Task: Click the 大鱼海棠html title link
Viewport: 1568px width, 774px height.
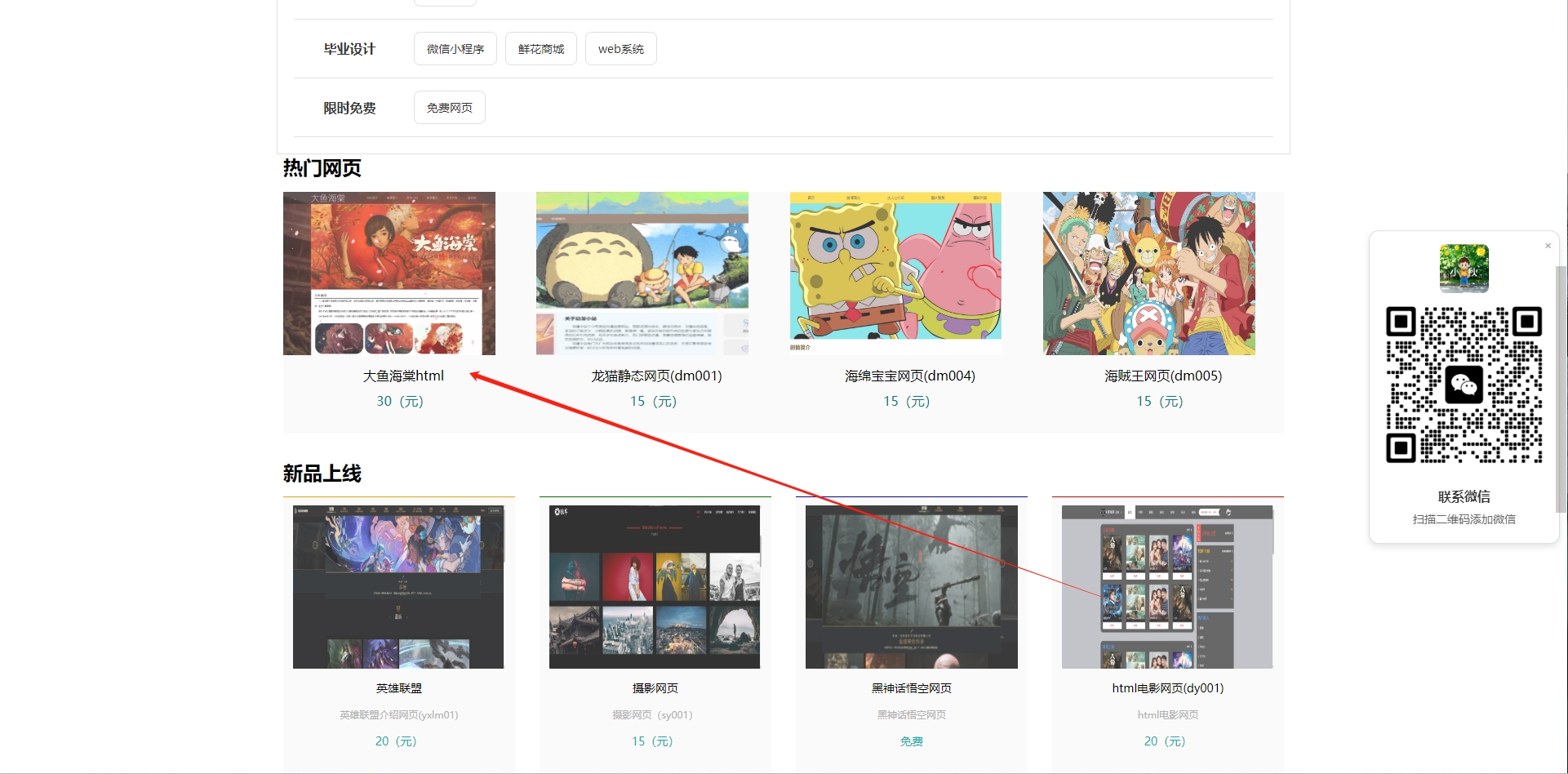Action: 403,376
